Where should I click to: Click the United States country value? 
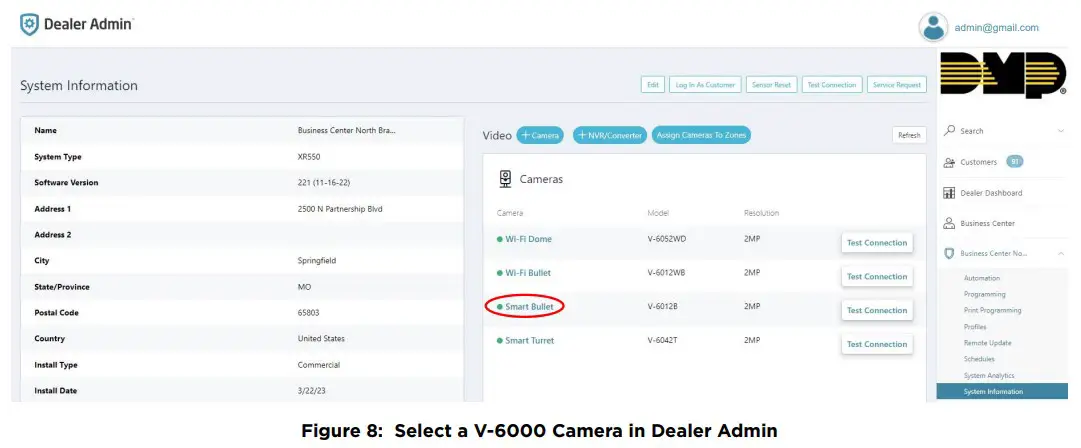click(321, 338)
